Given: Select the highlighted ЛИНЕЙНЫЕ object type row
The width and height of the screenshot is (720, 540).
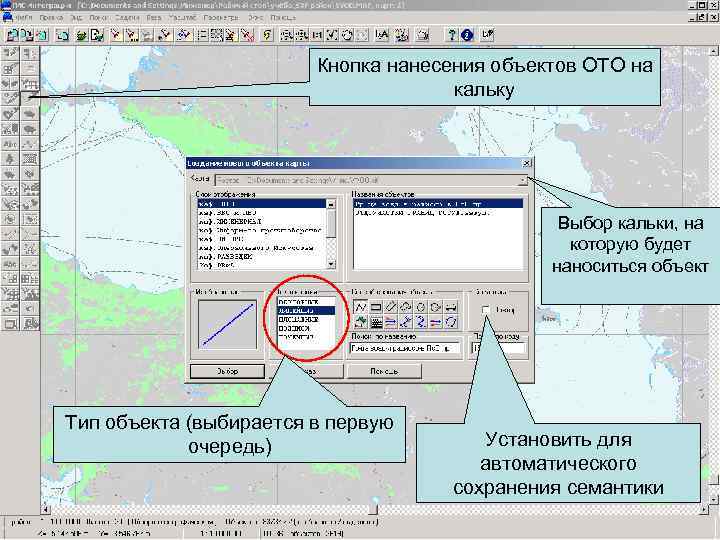Looking at the screenshot, I should point(306,311).
